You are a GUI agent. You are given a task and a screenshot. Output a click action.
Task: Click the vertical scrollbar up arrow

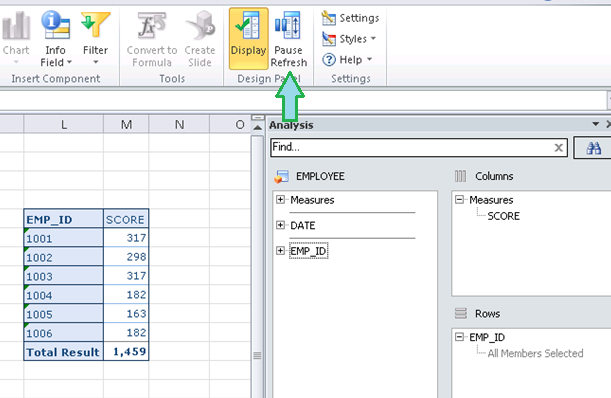click(x=257, y=128)
